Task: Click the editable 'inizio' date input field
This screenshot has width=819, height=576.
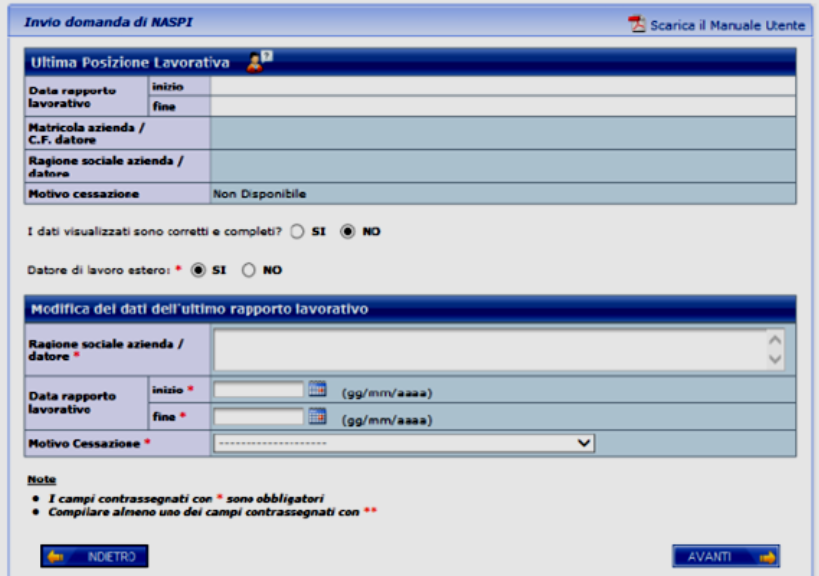Action: coord(258,390)
